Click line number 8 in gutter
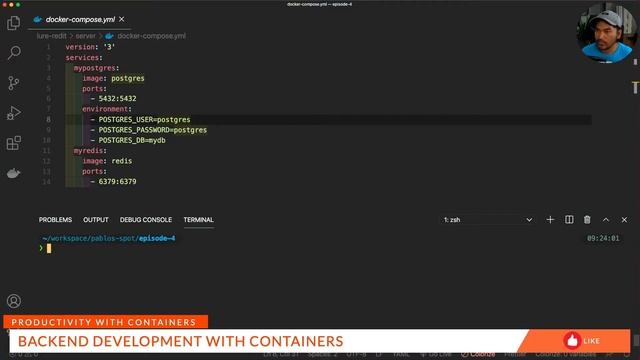The width and height of the screenshot is (640, 360). pyautogui.click(x=48, y=120)
